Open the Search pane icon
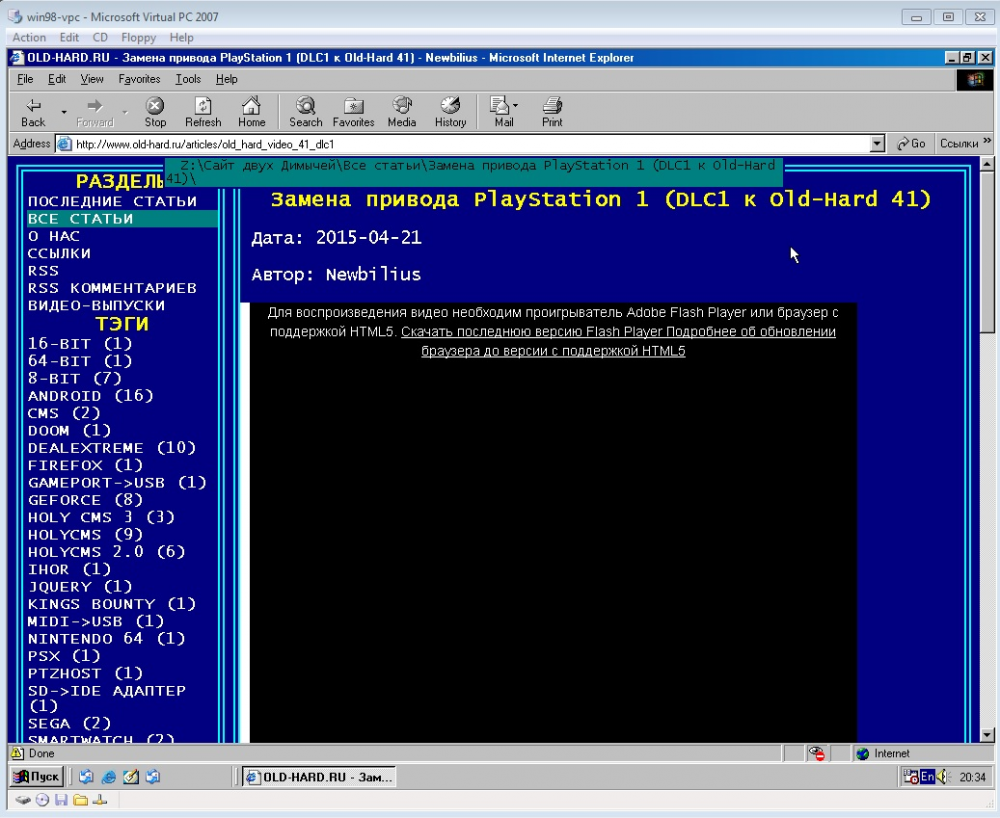 [305, 112]
